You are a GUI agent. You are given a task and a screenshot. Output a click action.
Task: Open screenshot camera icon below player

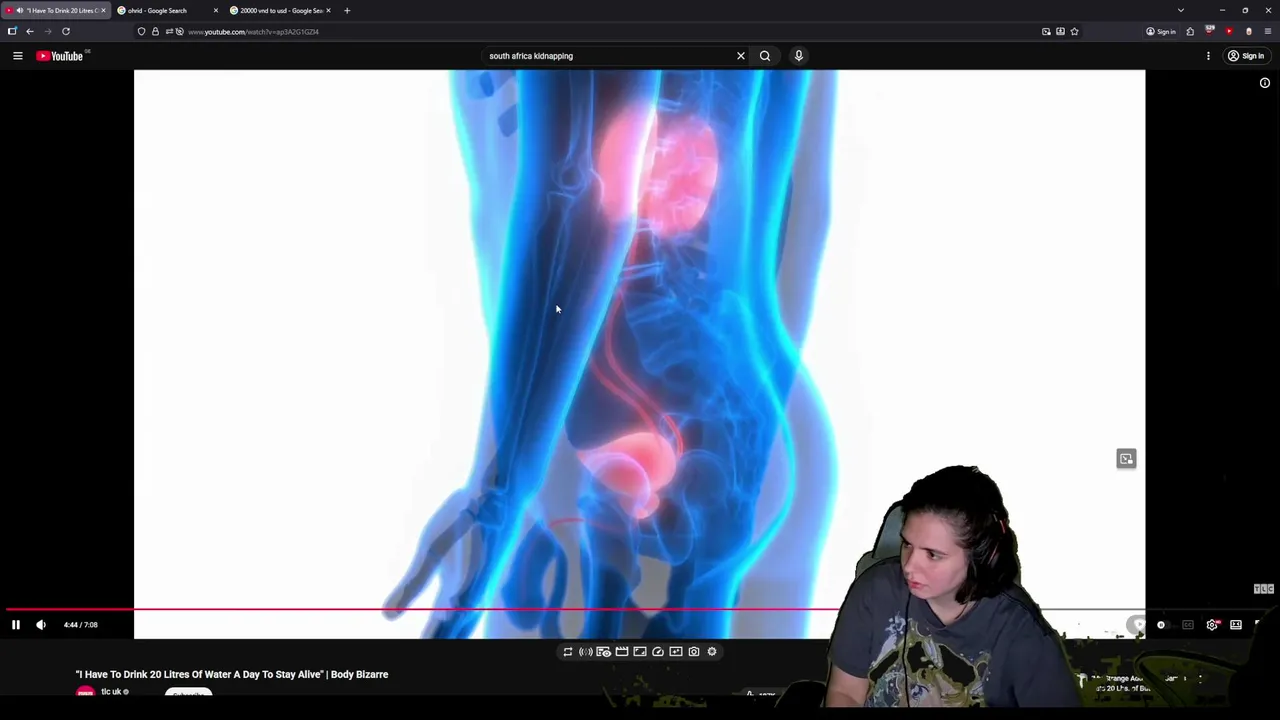pos(694,652)
